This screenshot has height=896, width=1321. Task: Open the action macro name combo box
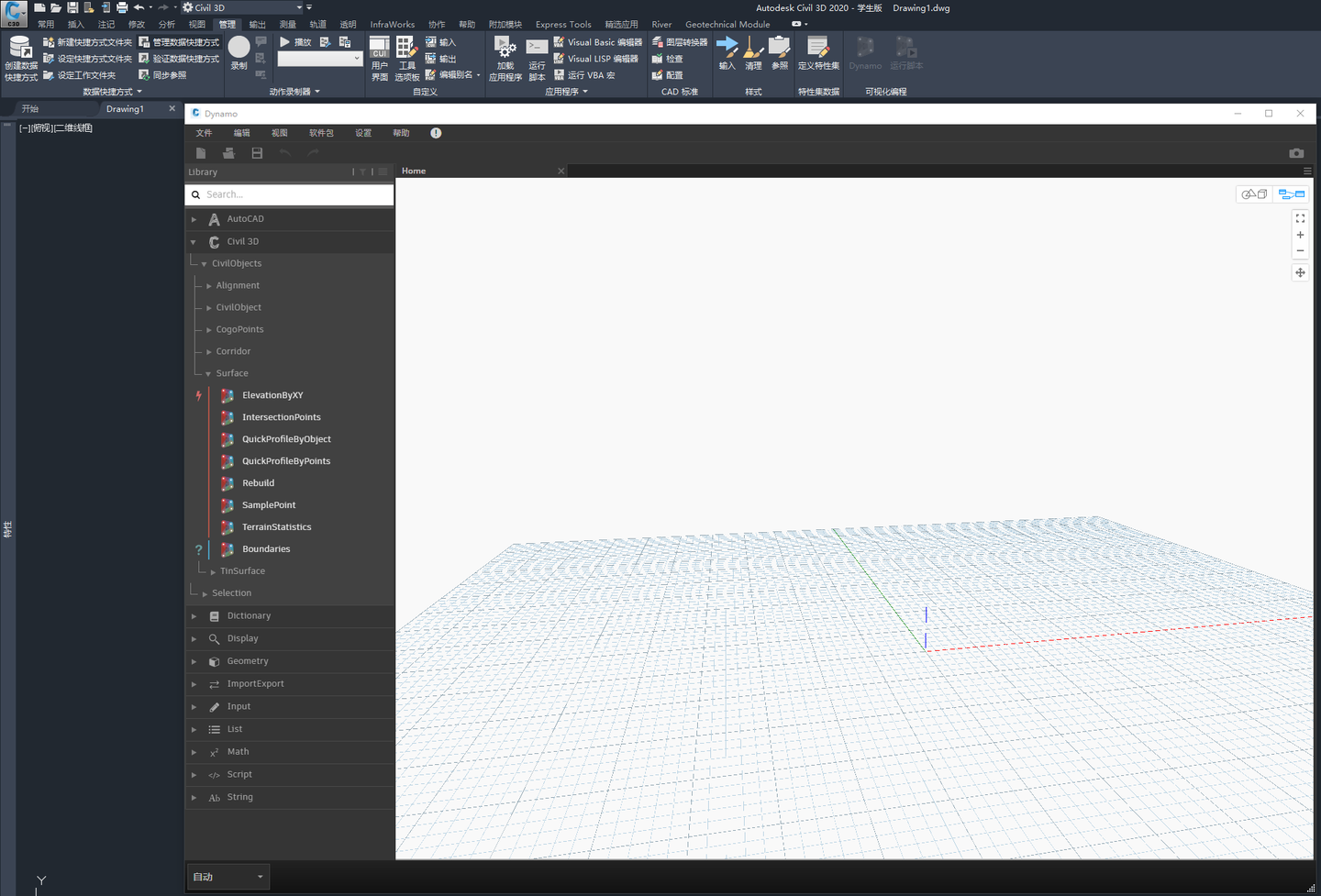click(320, 59)
